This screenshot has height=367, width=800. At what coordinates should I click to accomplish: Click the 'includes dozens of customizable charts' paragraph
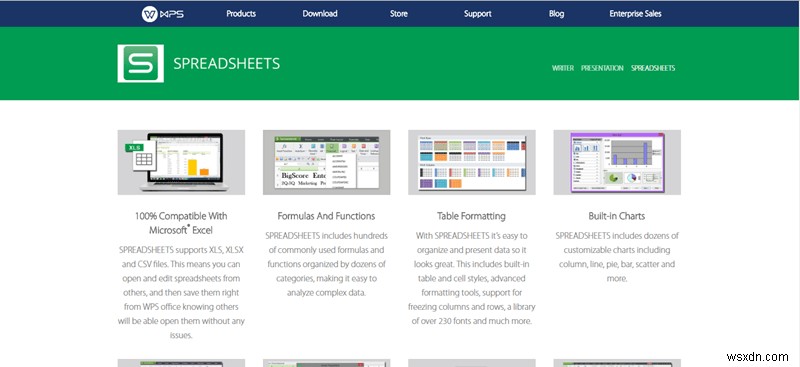pos(617,257)
